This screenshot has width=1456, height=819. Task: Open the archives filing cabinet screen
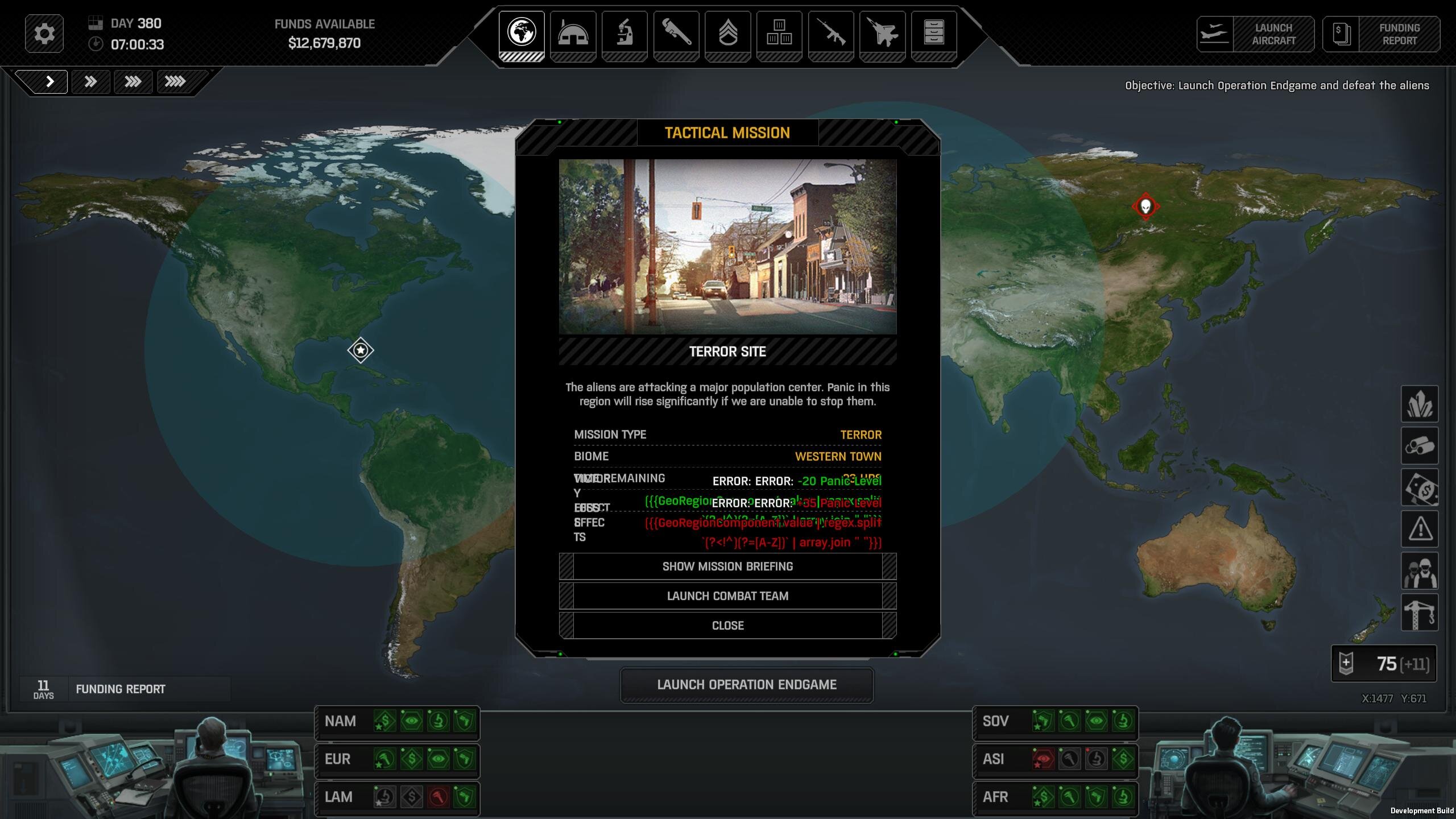[x=933, y=34]
